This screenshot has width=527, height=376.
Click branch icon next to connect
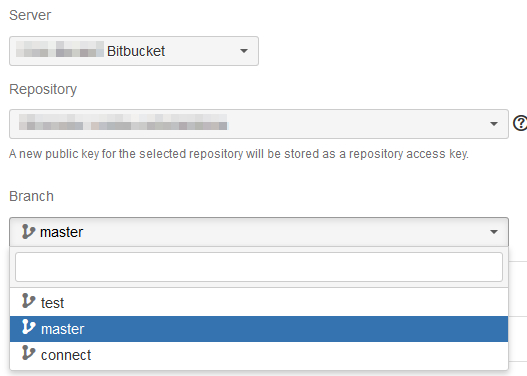[x=28, y=353]
